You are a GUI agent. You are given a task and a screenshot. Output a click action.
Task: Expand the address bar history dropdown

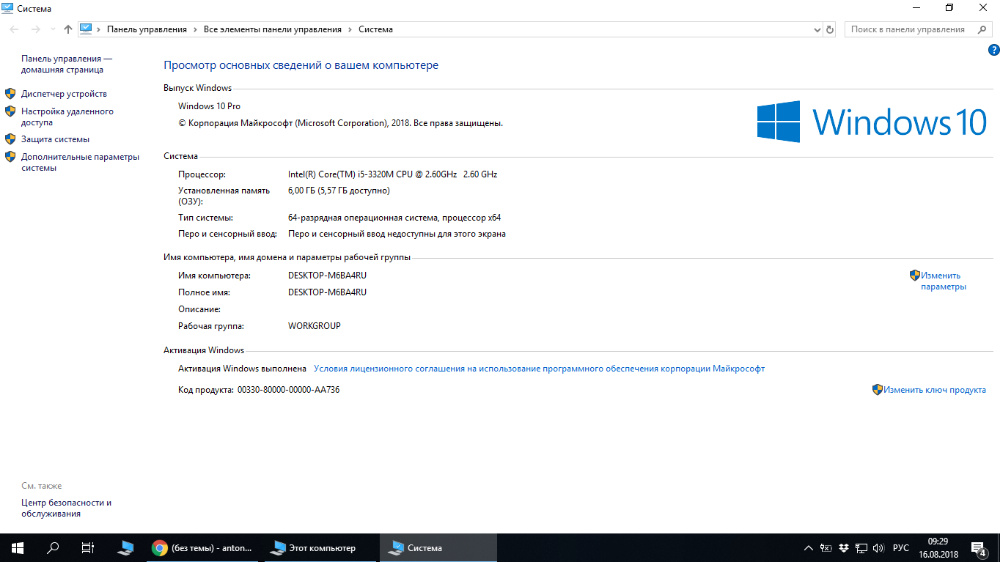click(815, 30)
